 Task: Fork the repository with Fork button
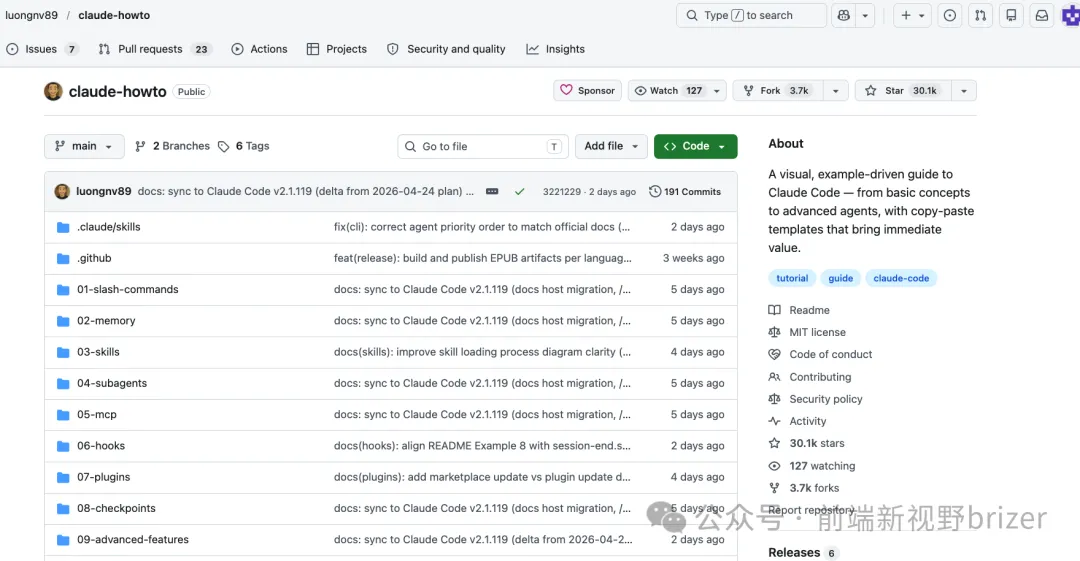point(778,90)
